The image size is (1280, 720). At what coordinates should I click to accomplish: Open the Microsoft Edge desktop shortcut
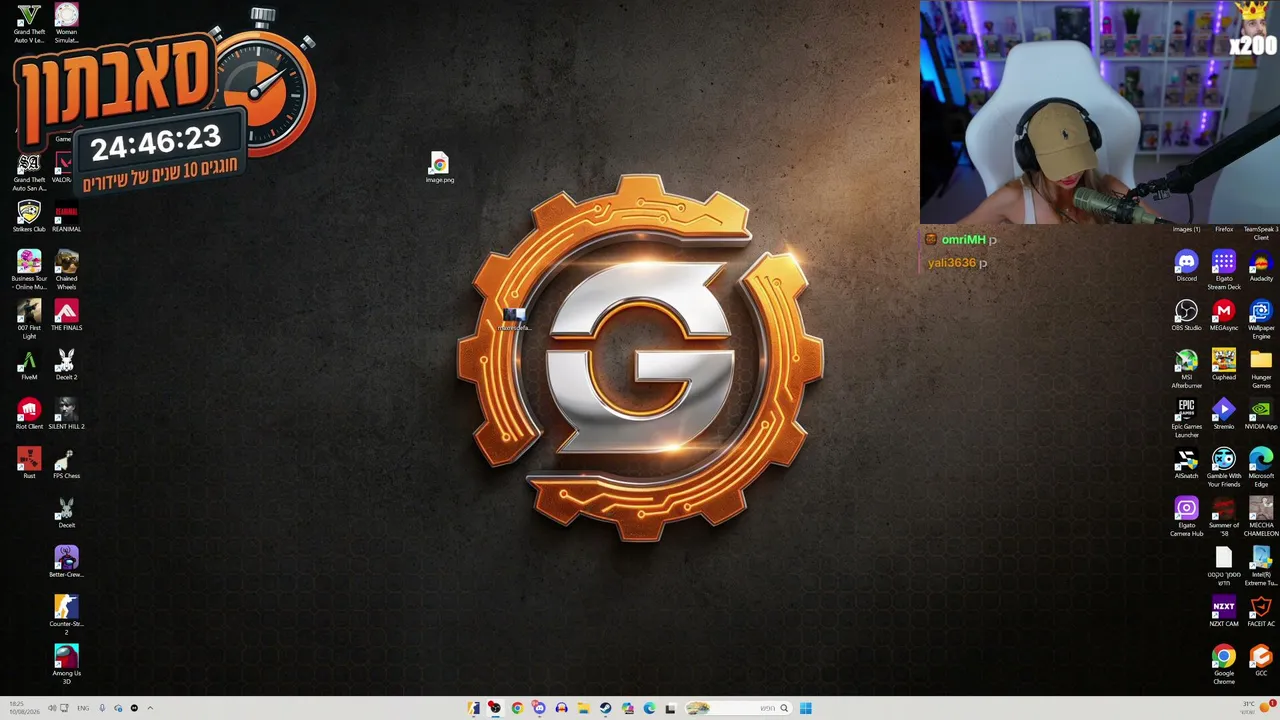1261,467
